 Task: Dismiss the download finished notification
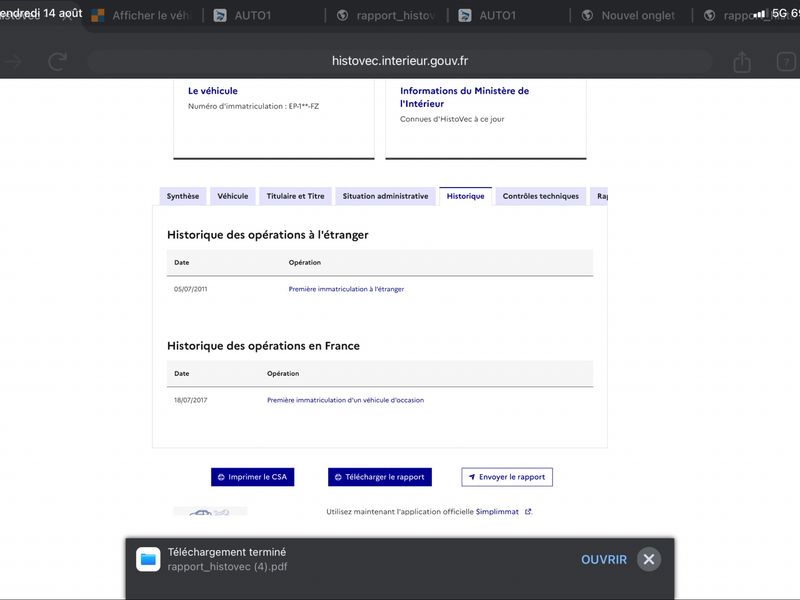coord(649,560)
